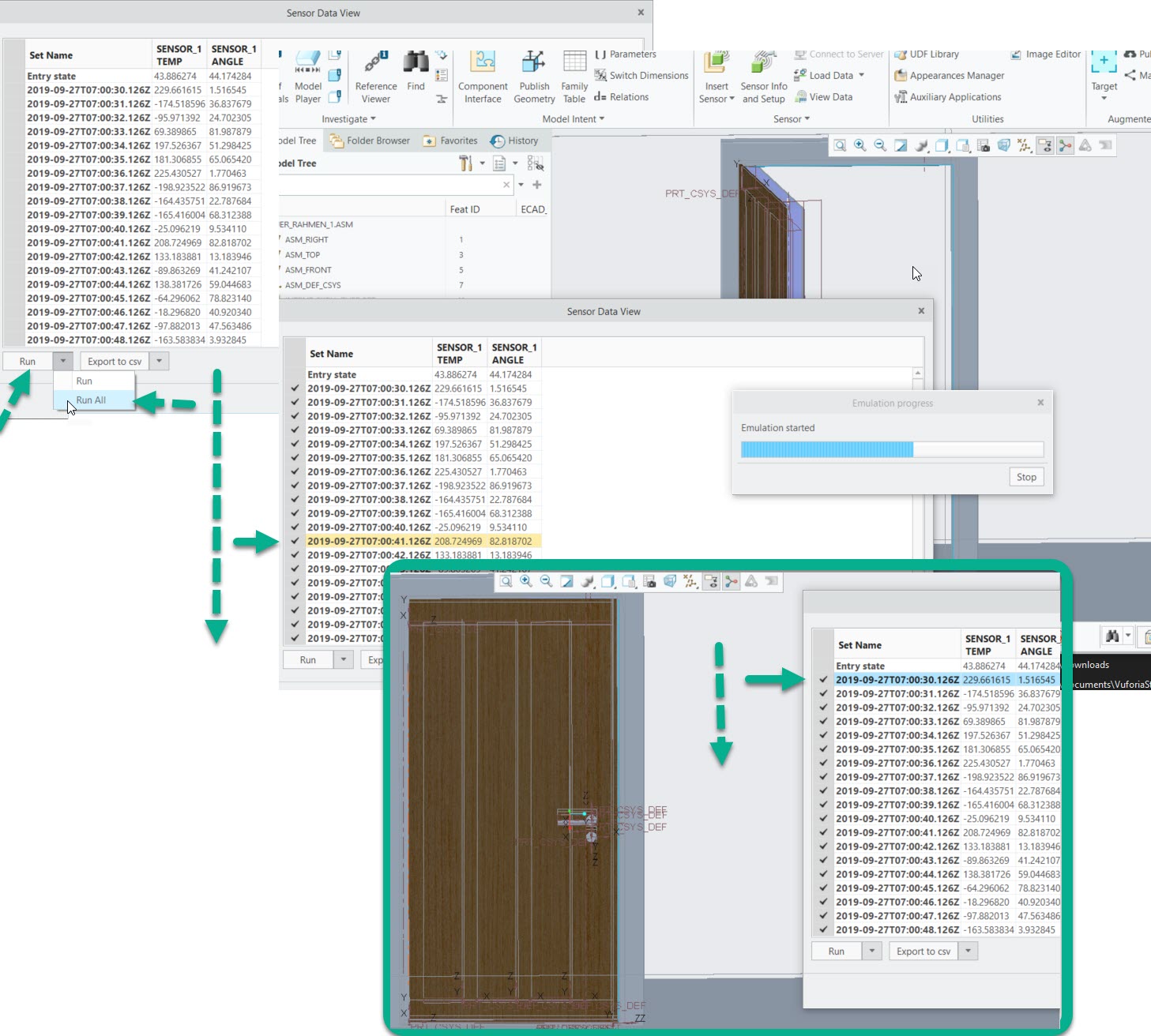Uncheck the 2019-09-27T07:00:41.126Z sensor row

295,541
